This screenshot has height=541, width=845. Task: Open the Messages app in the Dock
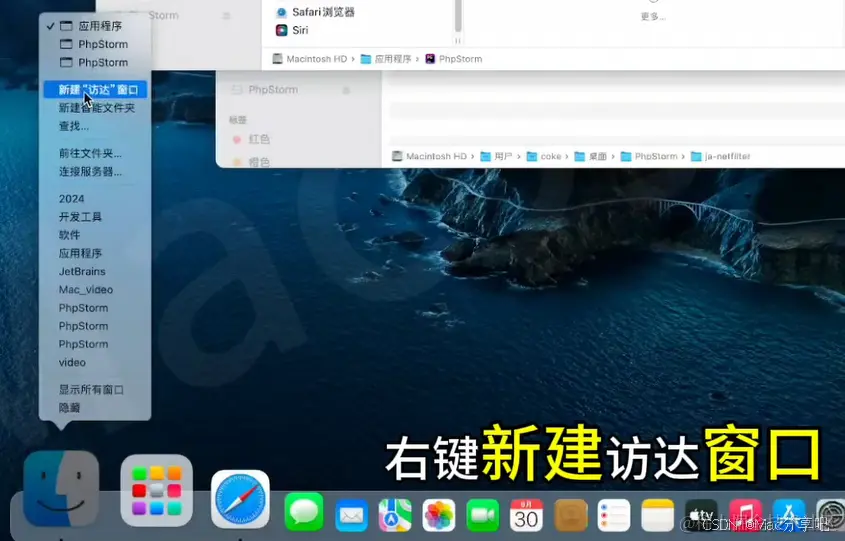point(304,511)
